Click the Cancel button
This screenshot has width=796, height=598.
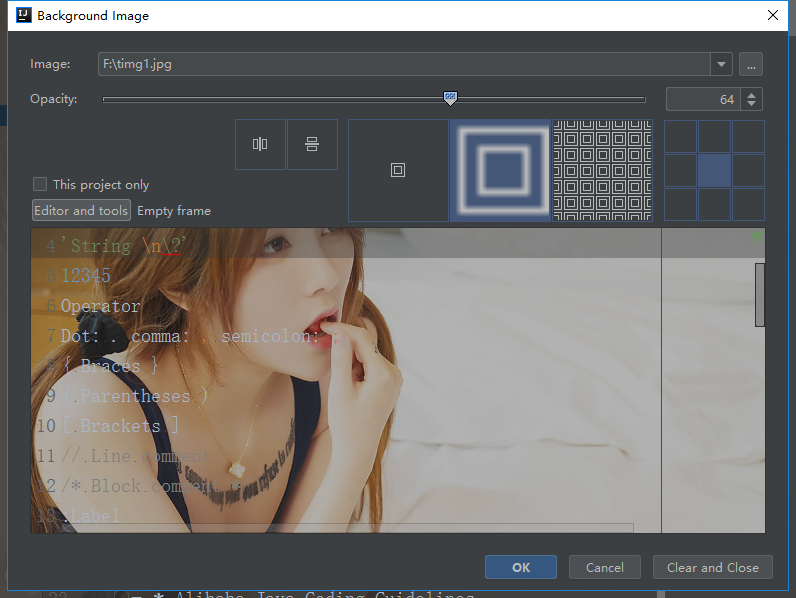[x=605, y=568]
